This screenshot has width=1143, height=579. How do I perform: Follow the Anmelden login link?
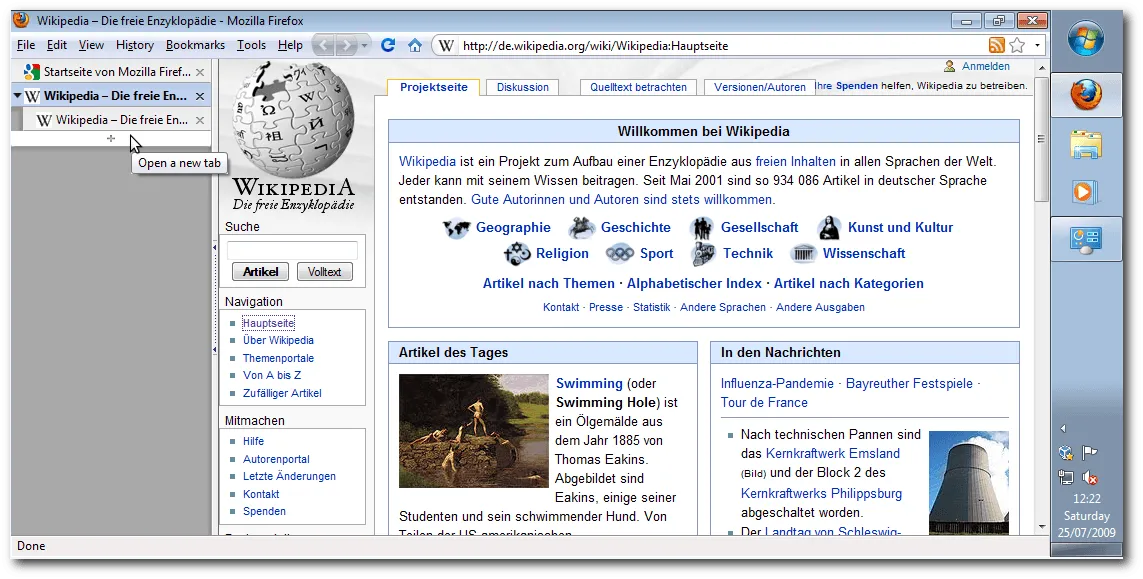[985, 67]
